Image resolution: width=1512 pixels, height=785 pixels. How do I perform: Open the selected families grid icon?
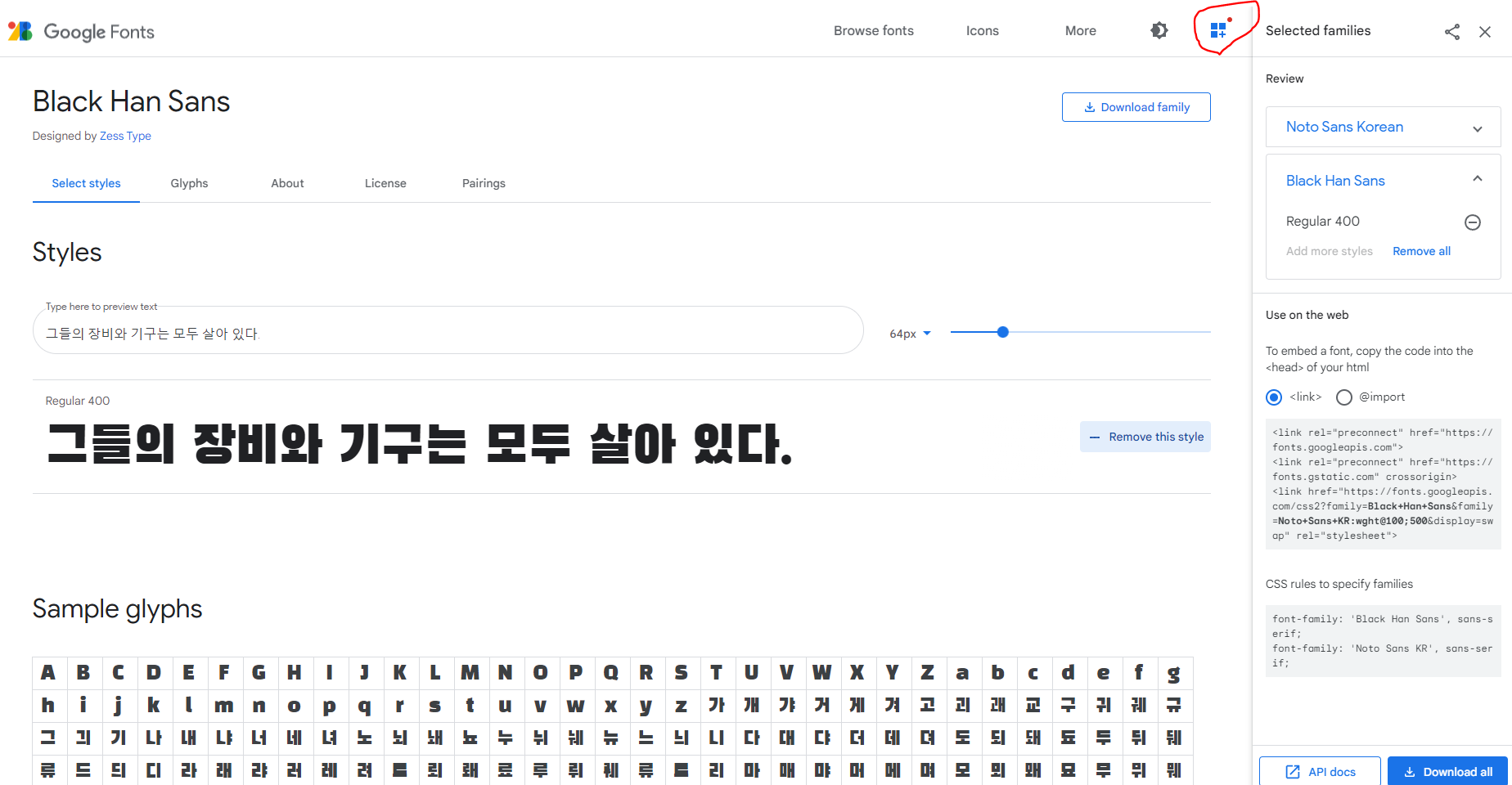coord(1219,30)
